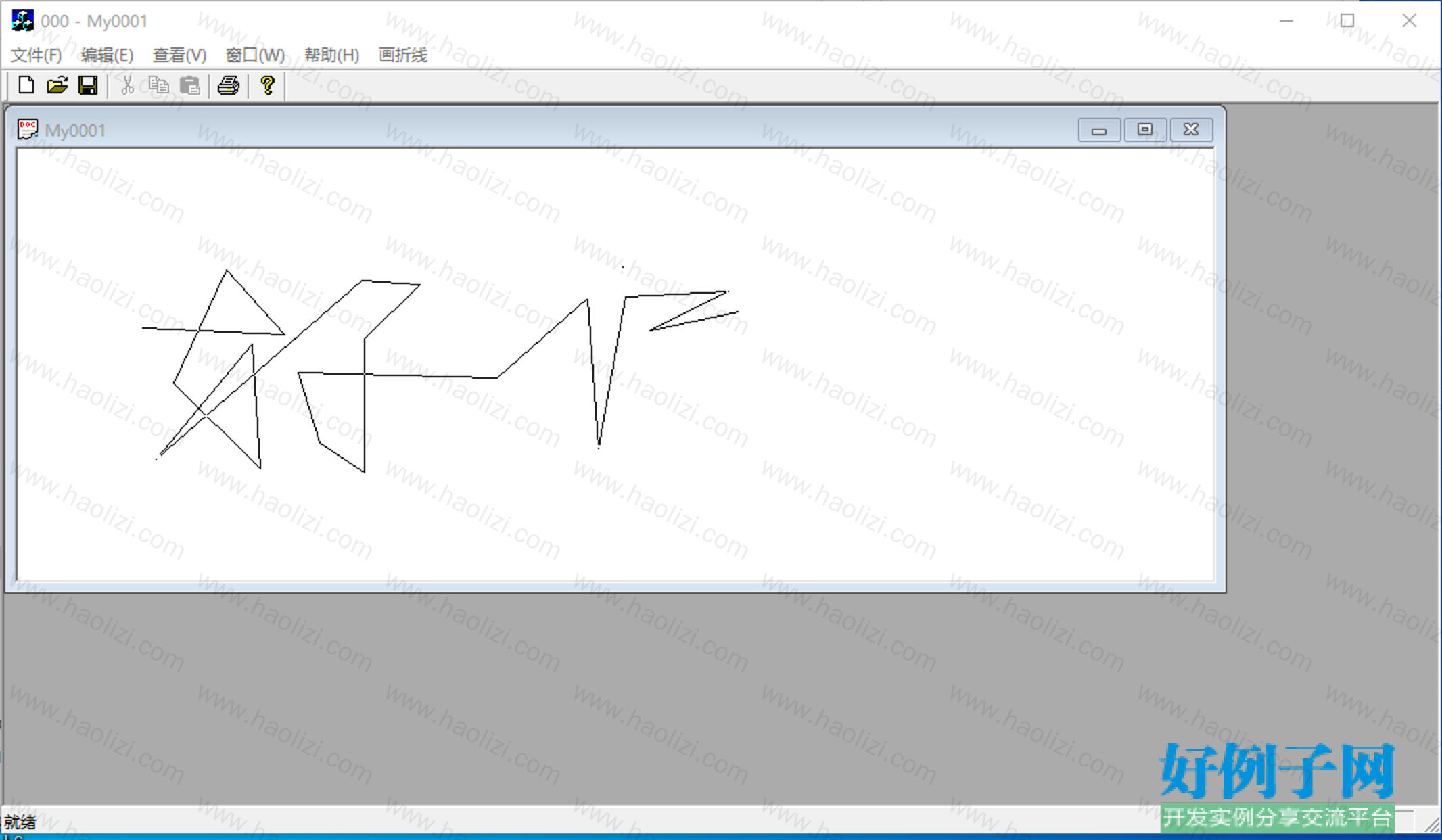
Task: Click the application icon in the title bar
Action: point(22,20)
